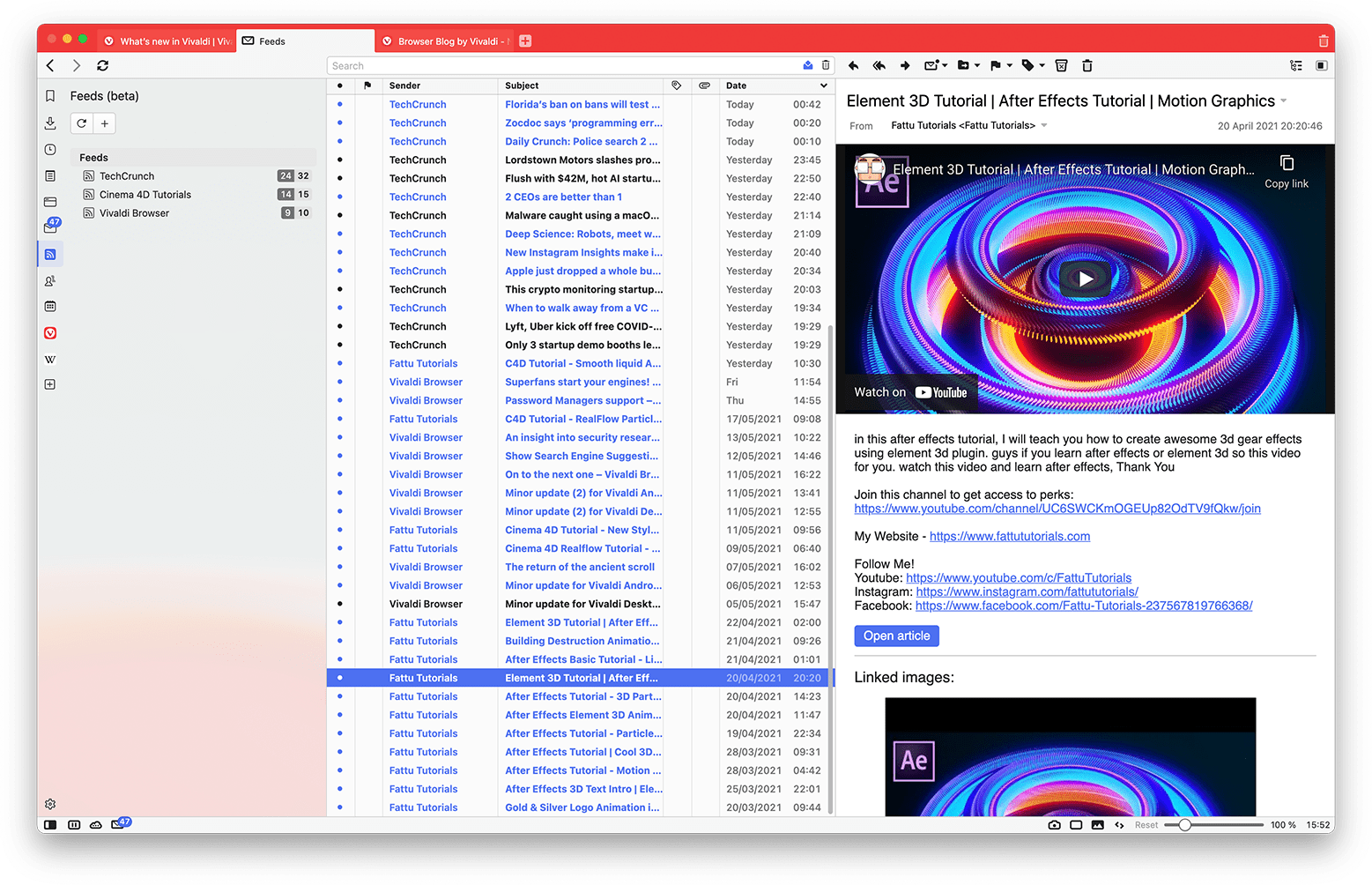Click the Open article button
The image size is (1372, 885).
(896, 636)
